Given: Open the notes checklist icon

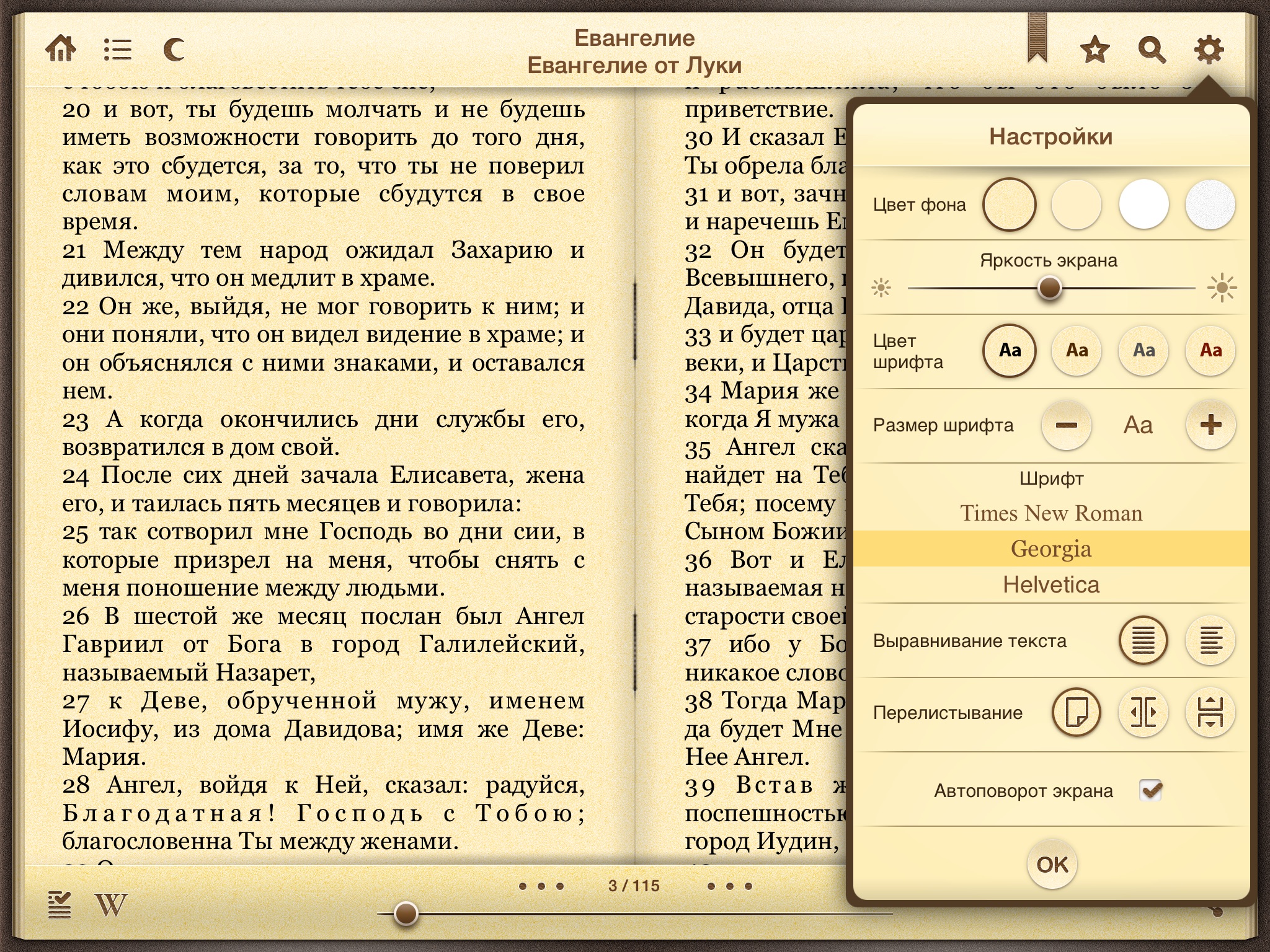Looking at the screenshot, I should click(x=60, y=905).
